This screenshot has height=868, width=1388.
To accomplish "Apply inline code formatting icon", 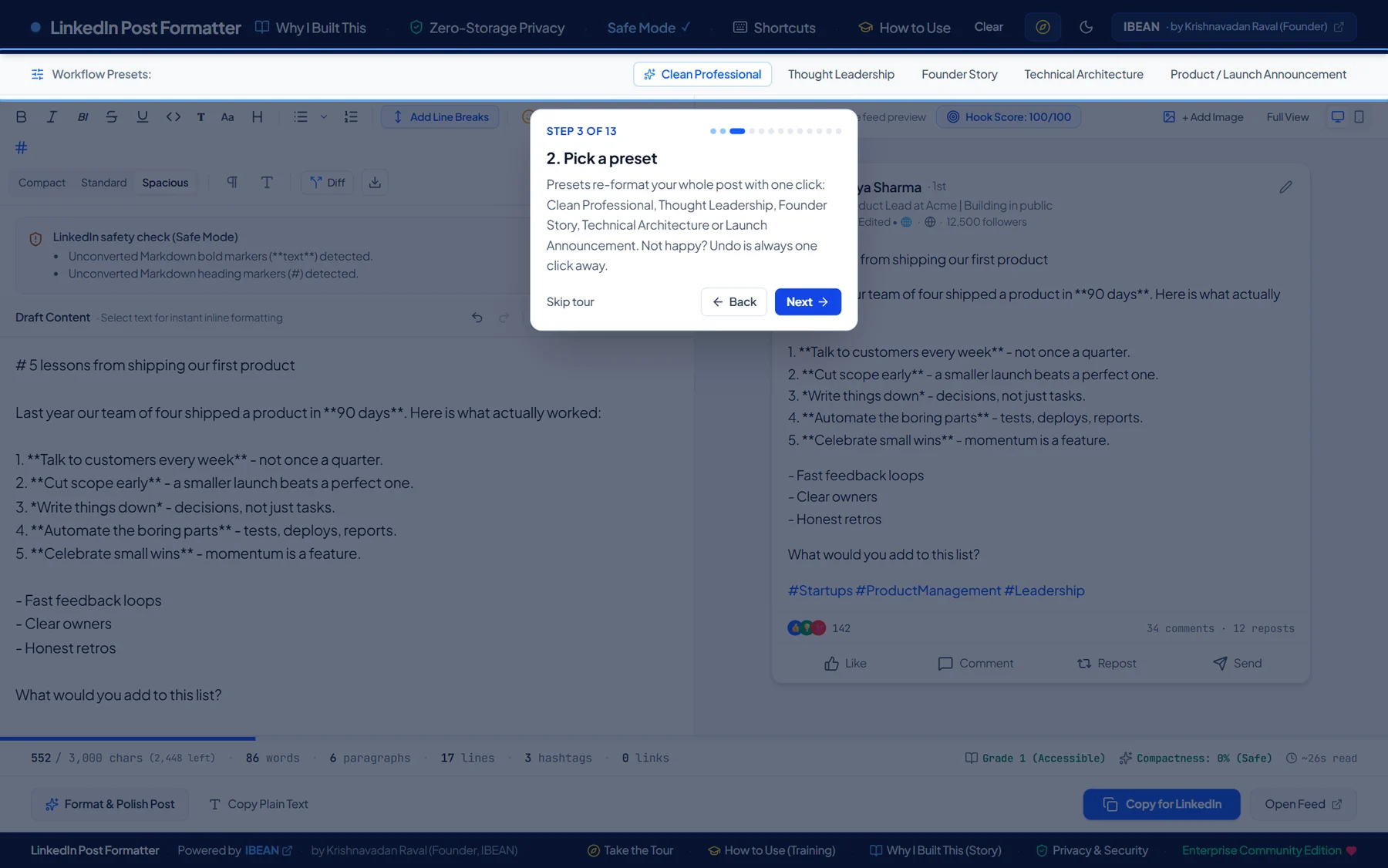I will [173, 117].
